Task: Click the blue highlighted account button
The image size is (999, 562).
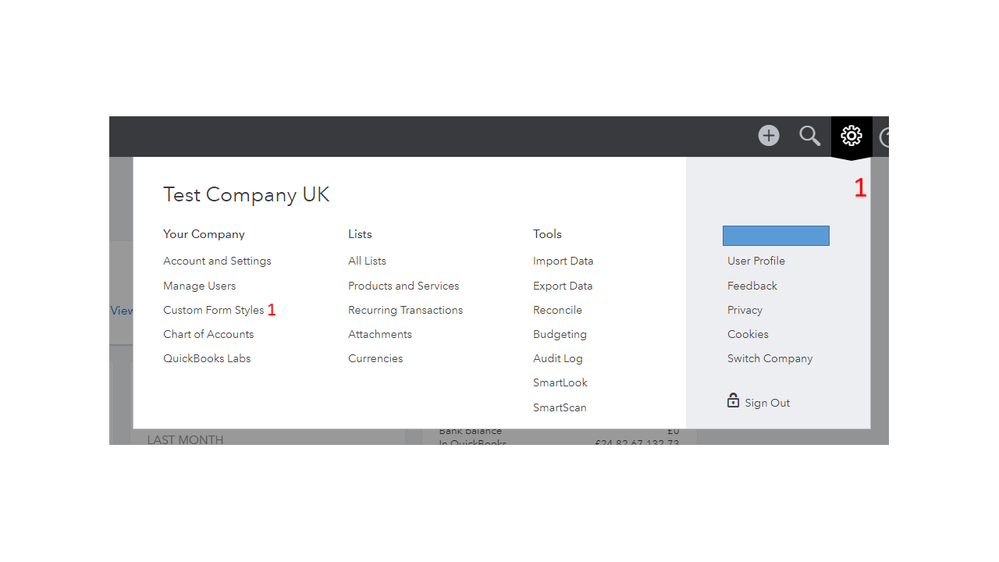Action: [776, 235]
